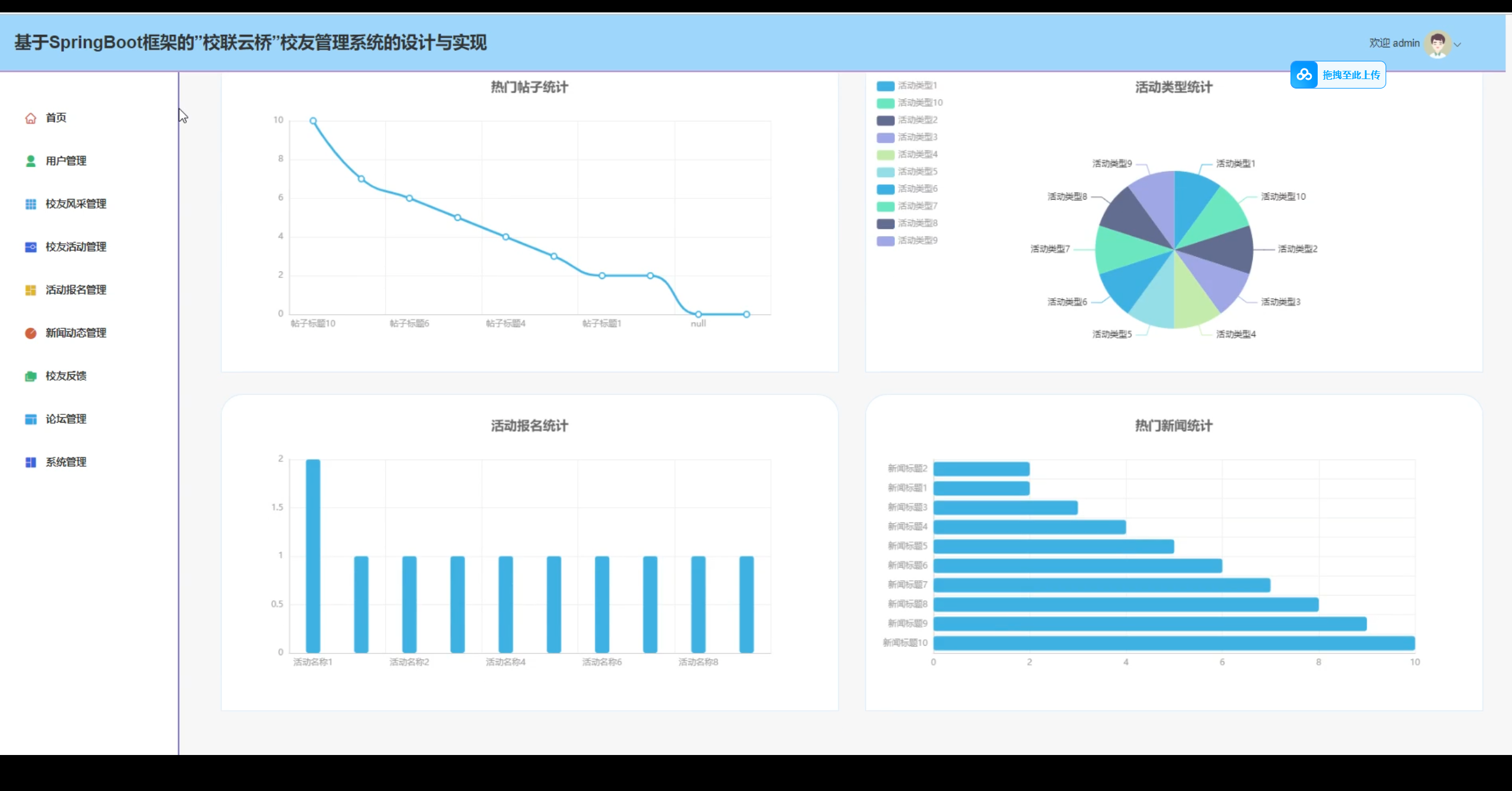Click the grid icon beside 校友风采管理
Image resolution: width=1512 pixels, height=791 pixels.
(31, 204)
